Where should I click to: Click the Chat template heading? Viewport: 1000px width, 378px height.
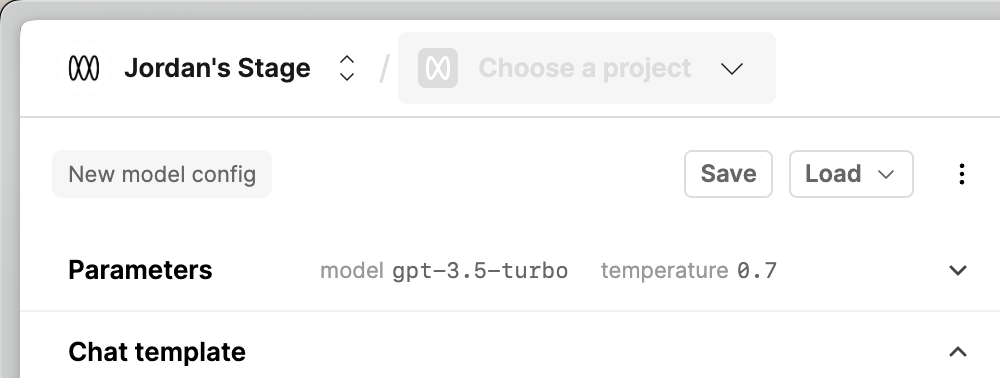(x=157, y=352)
